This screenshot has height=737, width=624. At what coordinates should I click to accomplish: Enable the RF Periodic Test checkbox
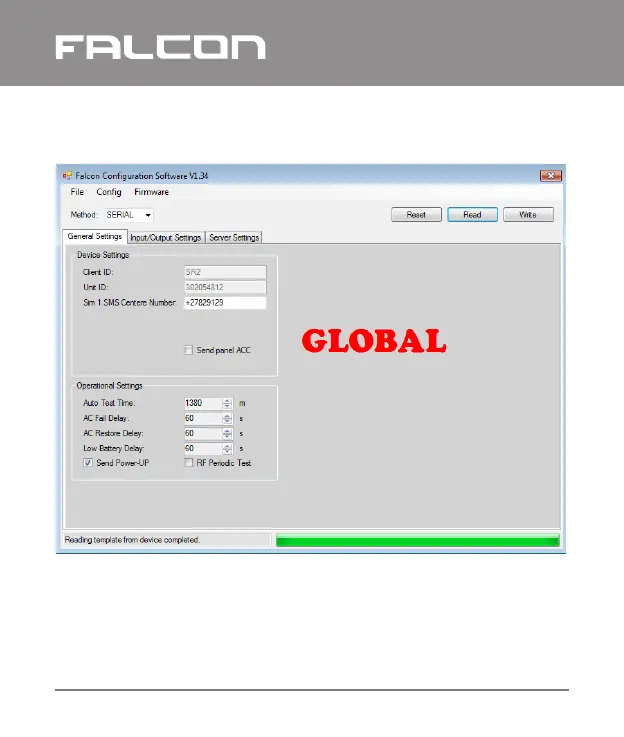tap(188, 463)
